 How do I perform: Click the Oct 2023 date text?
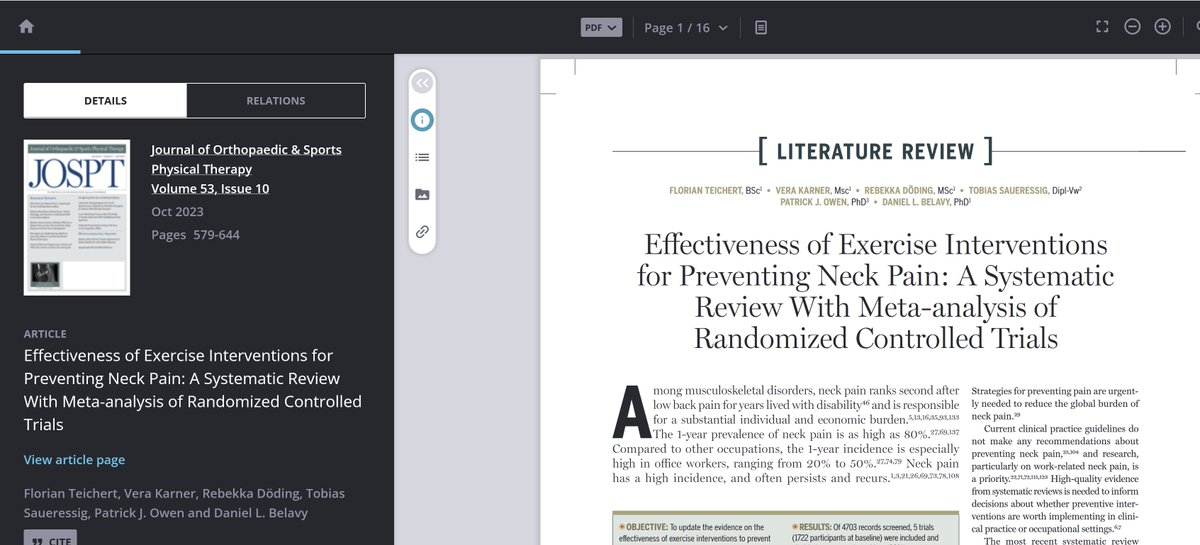pos(177,212)
